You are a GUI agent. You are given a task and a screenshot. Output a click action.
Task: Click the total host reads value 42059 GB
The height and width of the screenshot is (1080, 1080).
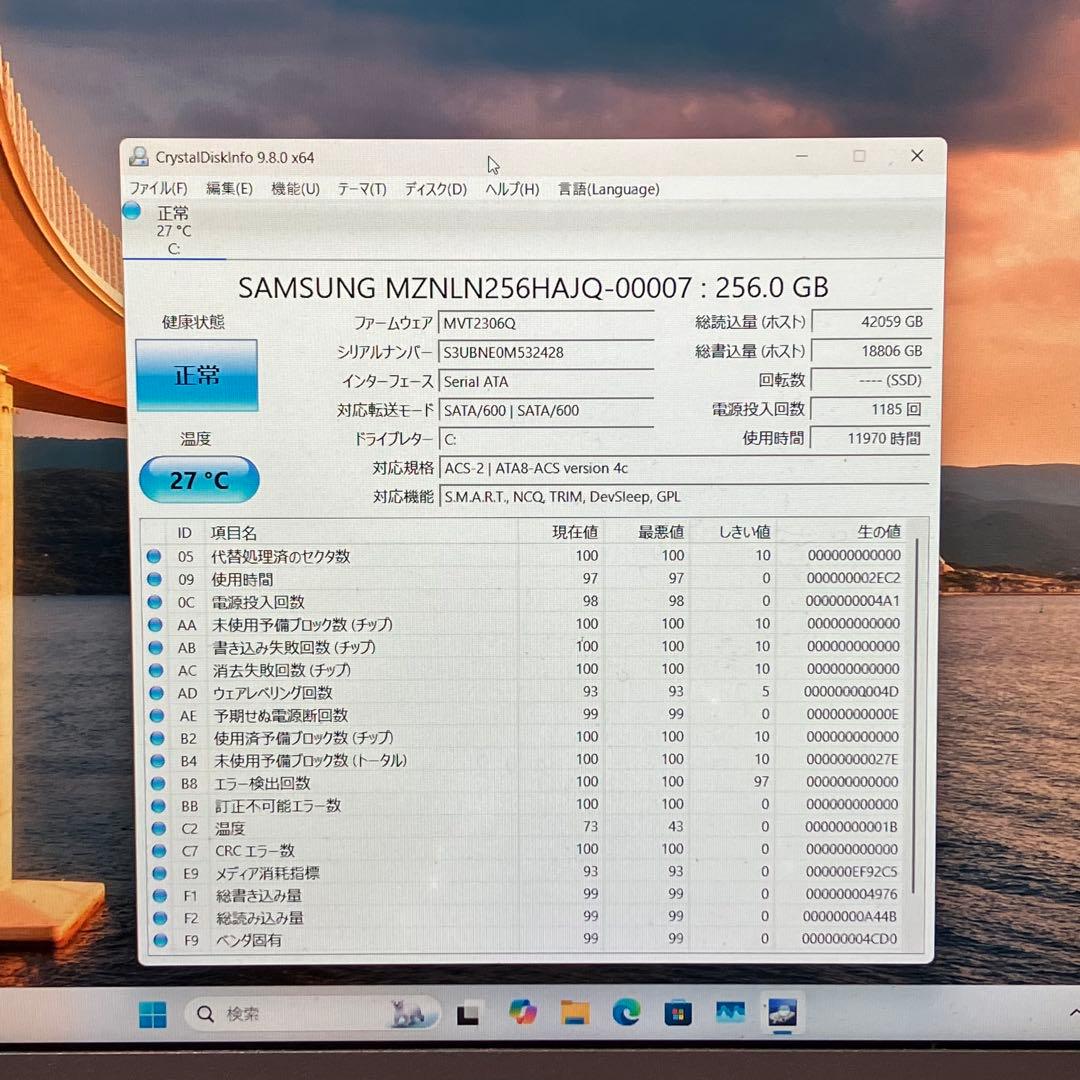coord(871,322)
